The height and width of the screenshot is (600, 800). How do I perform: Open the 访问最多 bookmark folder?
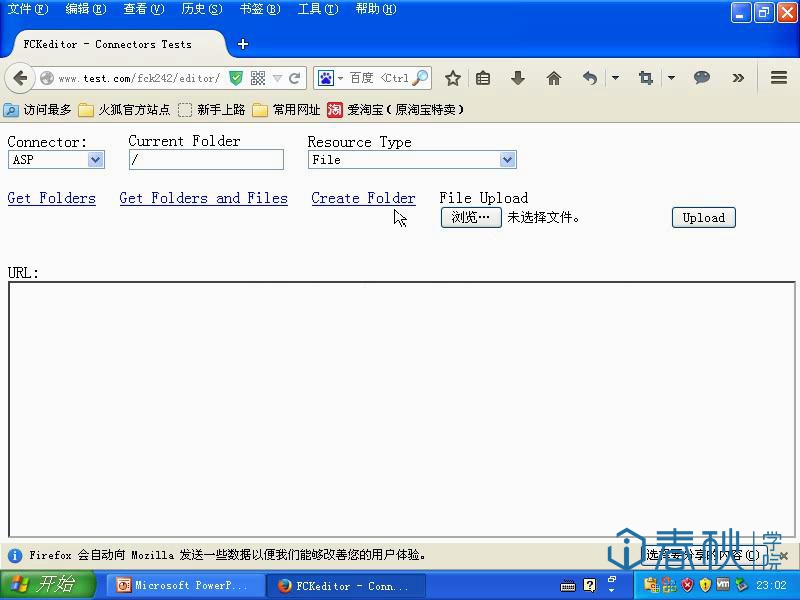pos(38,110)
